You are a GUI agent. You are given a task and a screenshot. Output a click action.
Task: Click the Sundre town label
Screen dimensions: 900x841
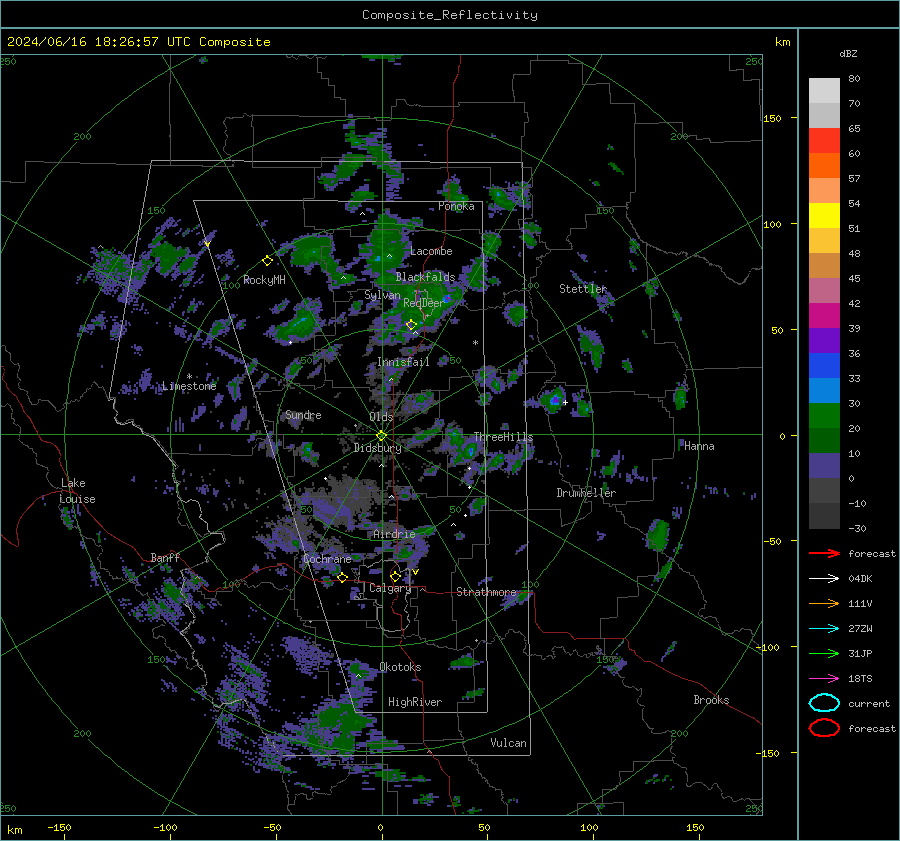pyautogui.click(x=303, y=415)
